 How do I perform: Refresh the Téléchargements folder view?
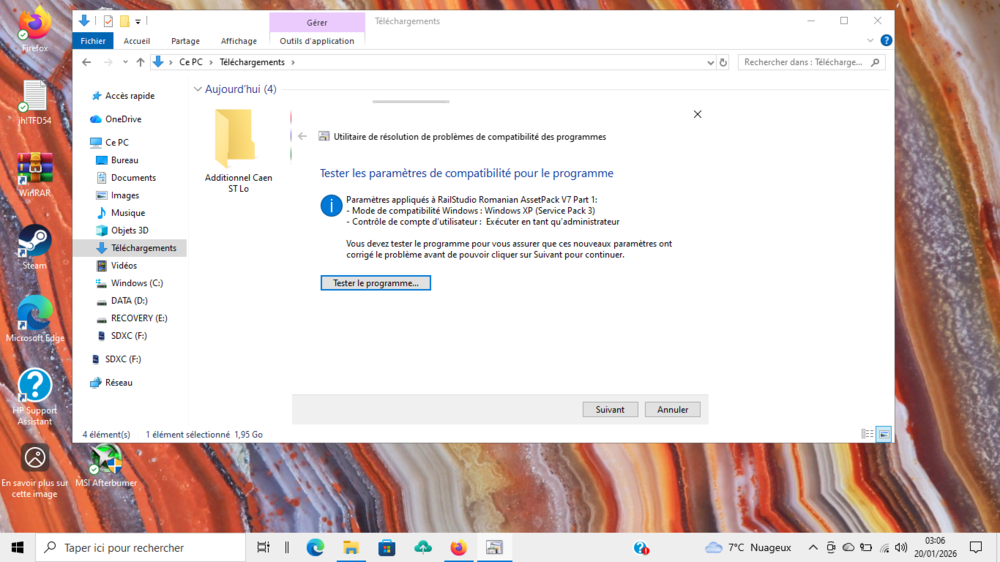723,63
